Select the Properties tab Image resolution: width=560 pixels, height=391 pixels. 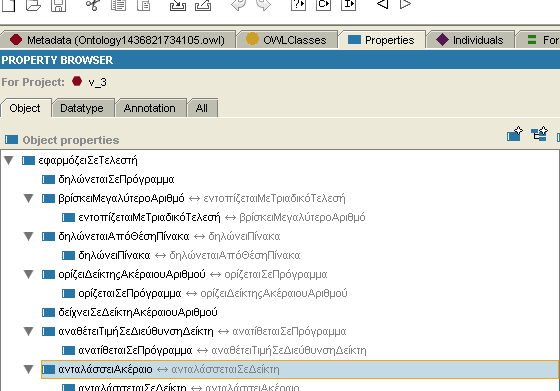[x=381, y=40]
